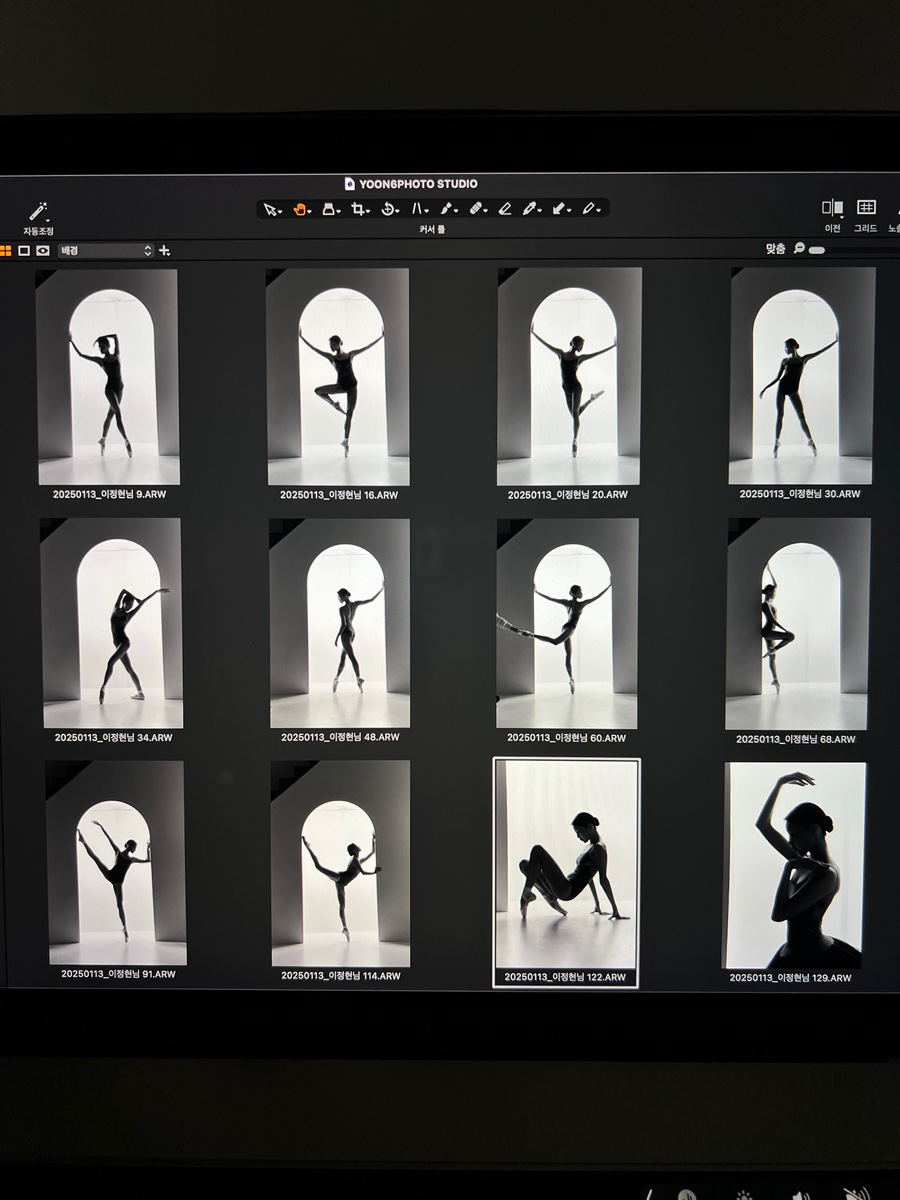Click filename text 20250113_이정현님 34.ARW

[x=113, y=738]
